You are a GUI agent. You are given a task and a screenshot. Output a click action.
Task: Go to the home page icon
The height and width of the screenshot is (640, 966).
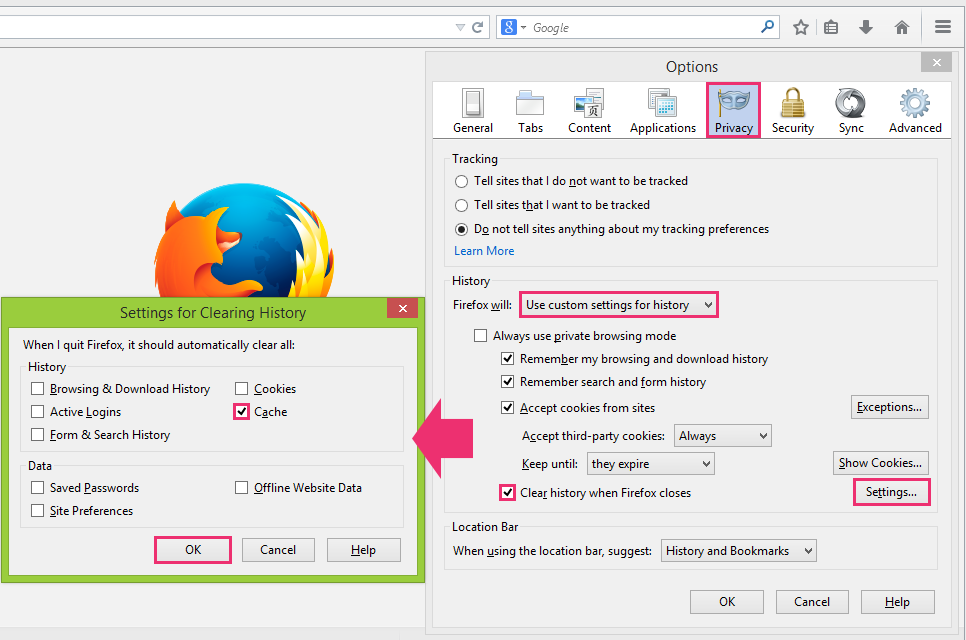[x=901, y=27]
